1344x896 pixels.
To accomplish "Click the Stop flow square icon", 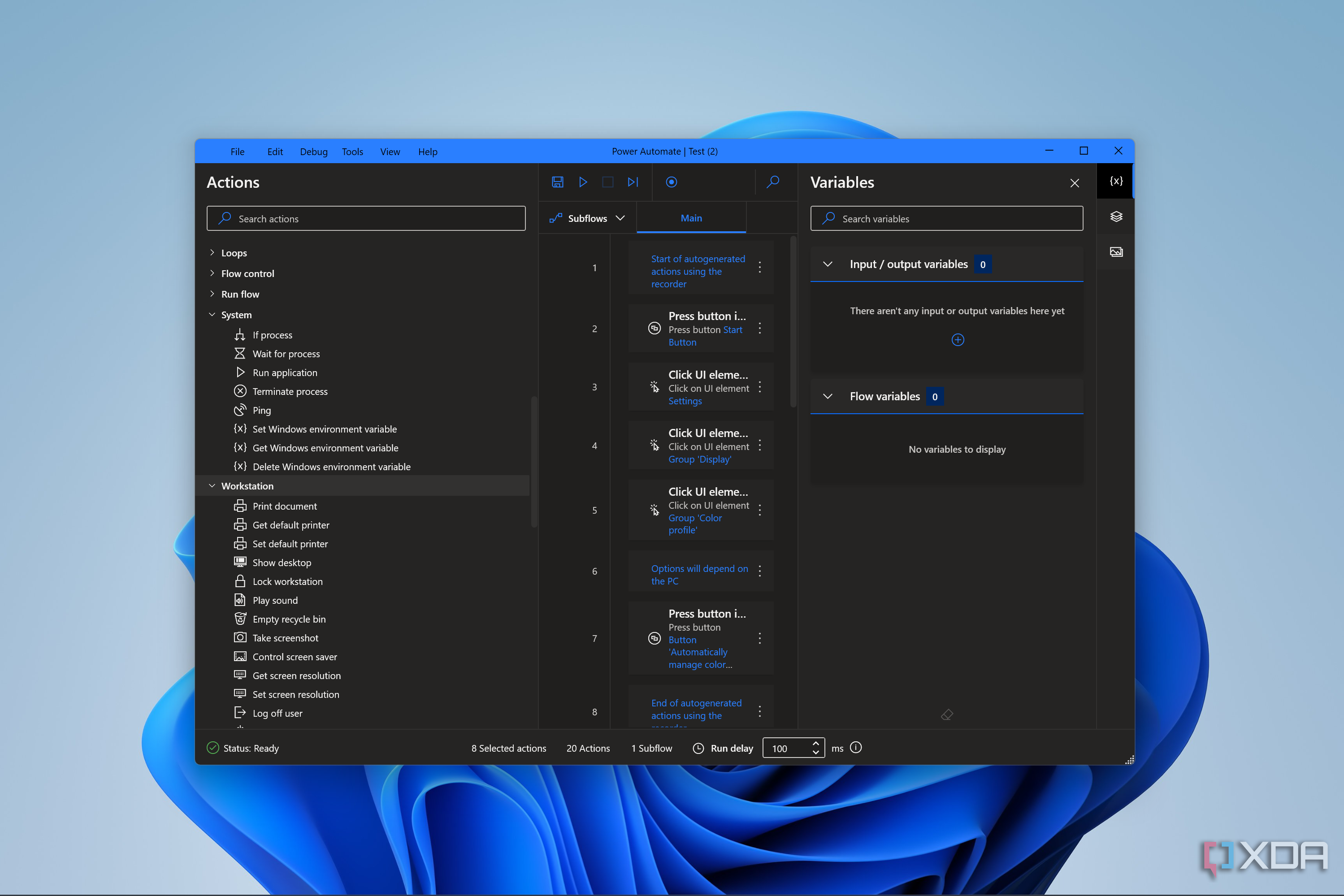I will 607,182.
